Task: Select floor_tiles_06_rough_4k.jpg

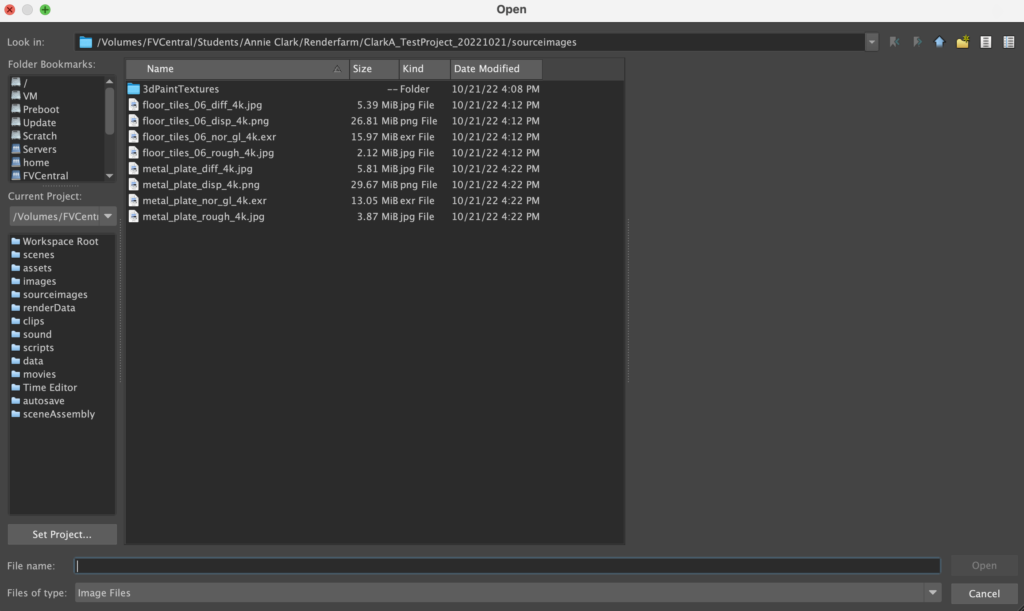Action: click(x=334, y=153)
